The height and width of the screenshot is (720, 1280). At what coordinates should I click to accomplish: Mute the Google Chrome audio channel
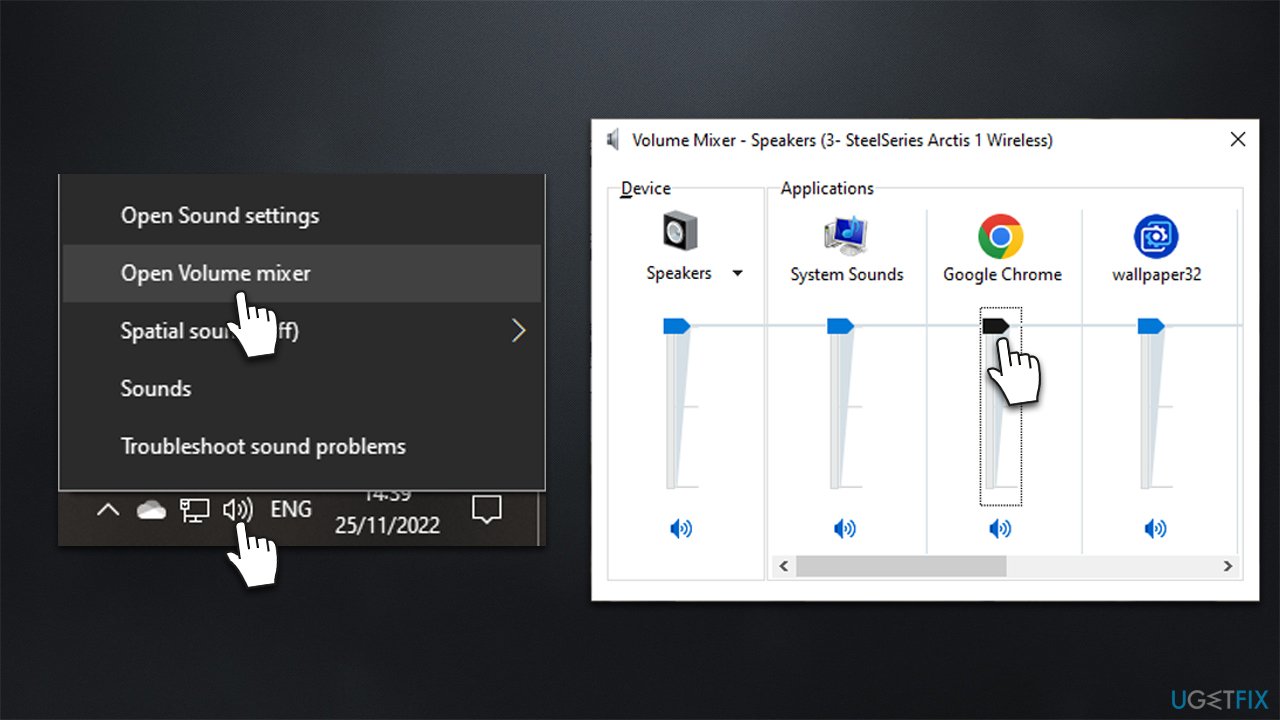point(1000,528)
